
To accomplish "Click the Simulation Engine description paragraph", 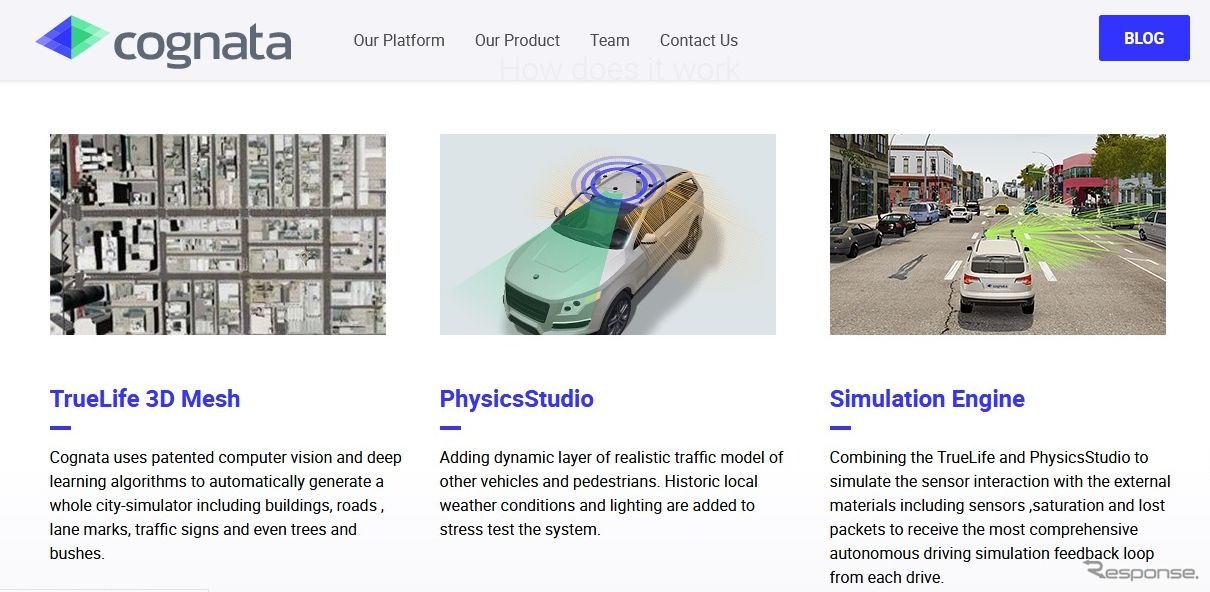I will click(1000, 517).
